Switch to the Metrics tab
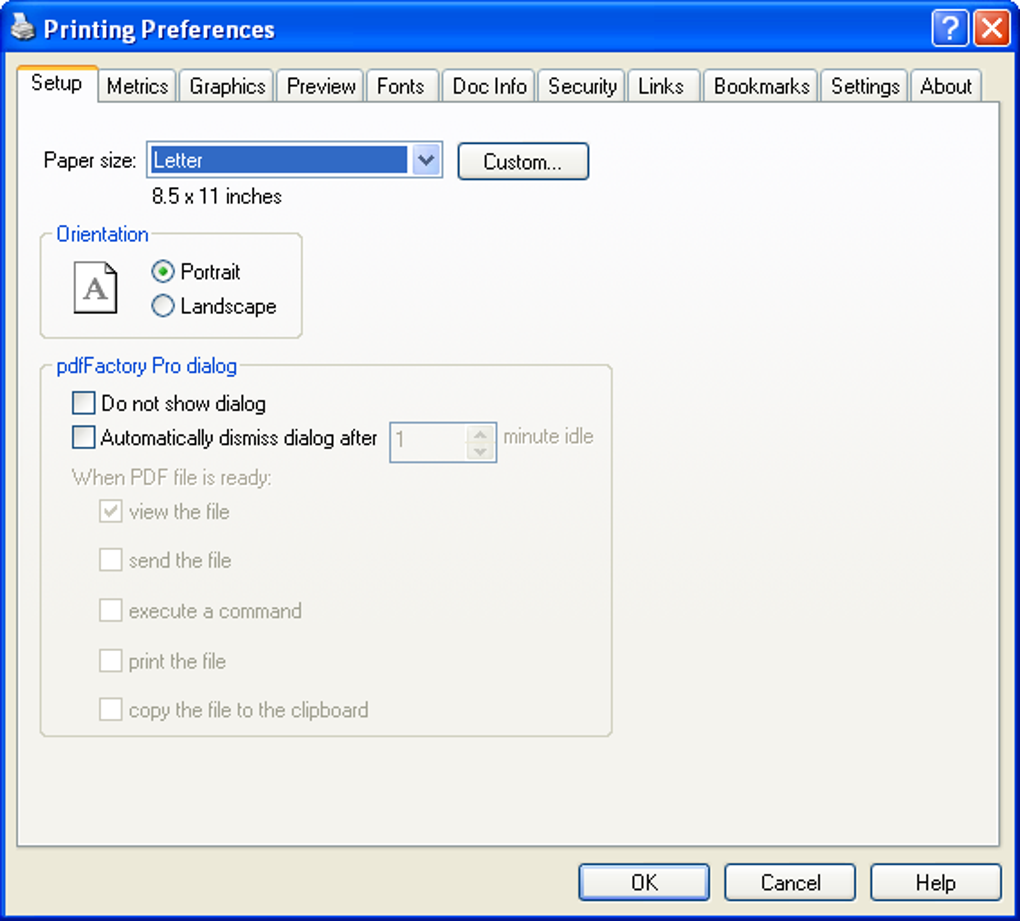This screenshot has width=1020, height=921. click(137, 86)
